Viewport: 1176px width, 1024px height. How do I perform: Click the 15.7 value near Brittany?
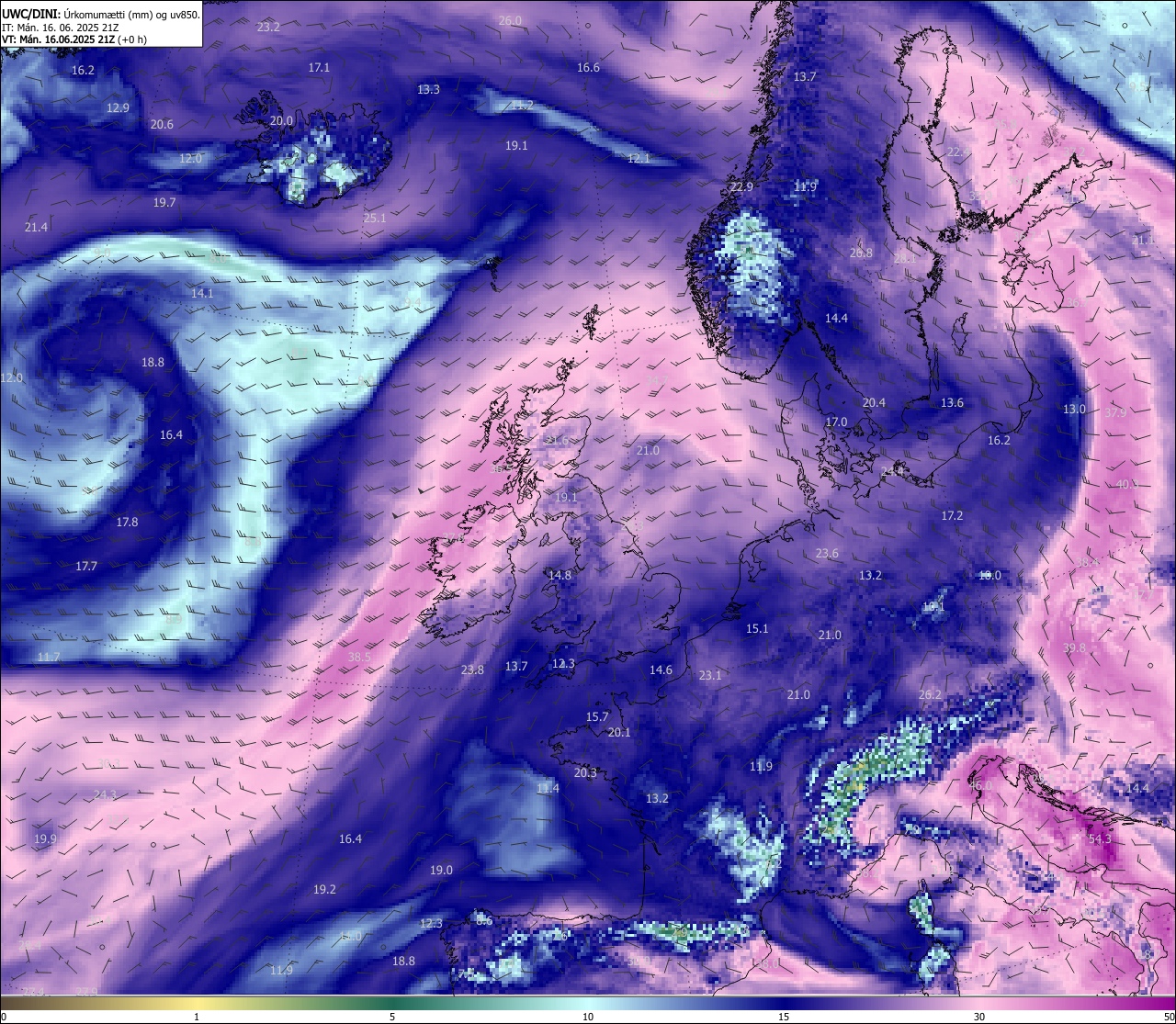pyautogui.click(x=597, y=716)
